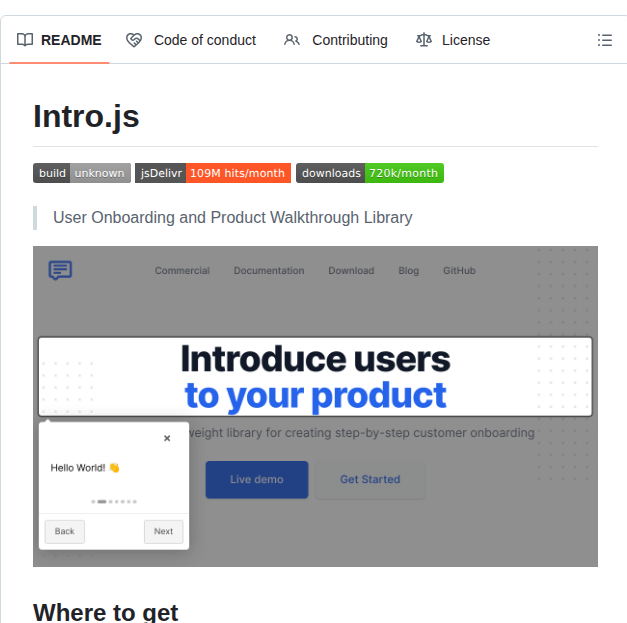This screenshot has width=627, height=623.
Task: Click the Next button in tooltip
Action: 164,531
